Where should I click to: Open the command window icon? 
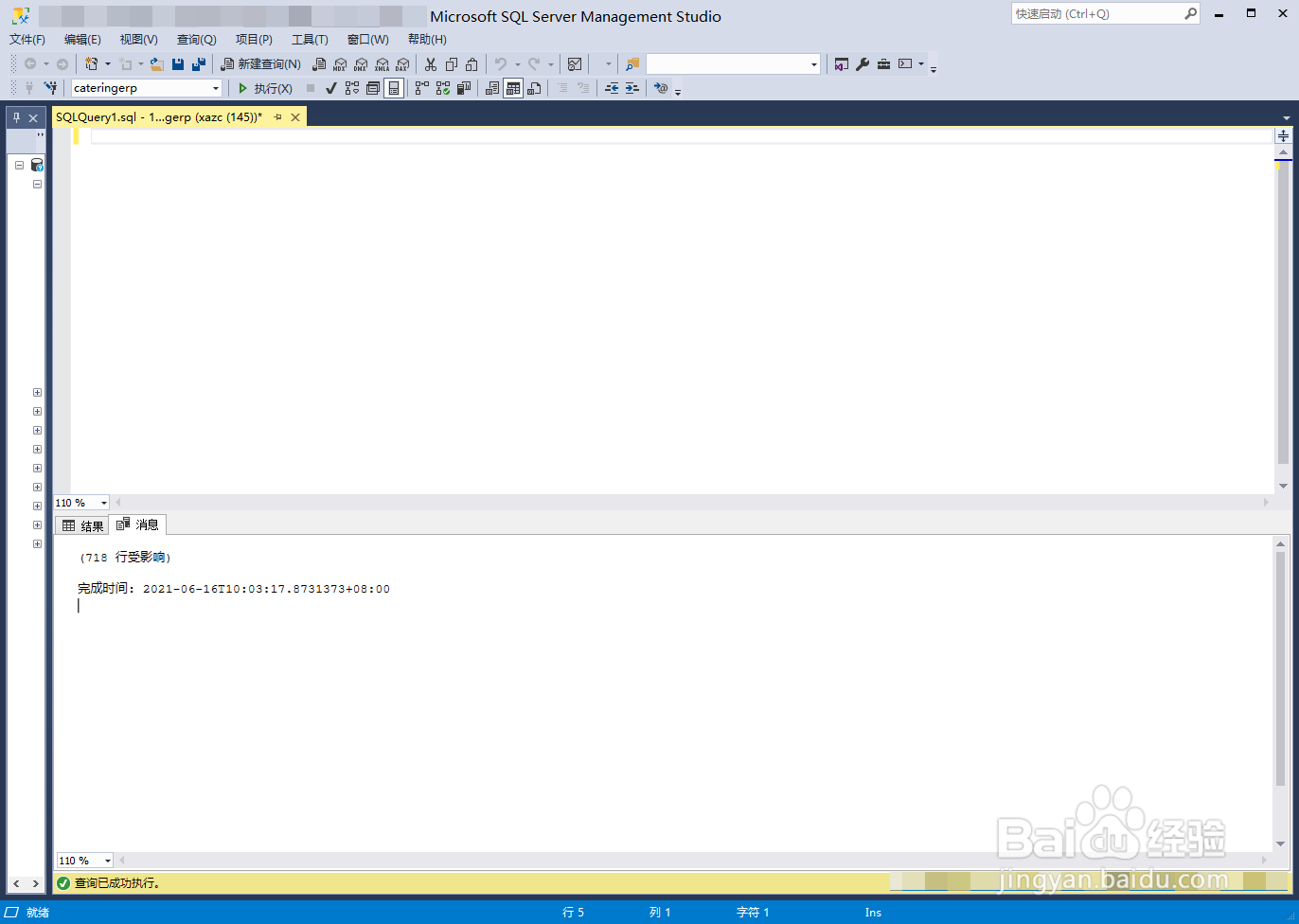pyautogui.click(x=905, y=64)
